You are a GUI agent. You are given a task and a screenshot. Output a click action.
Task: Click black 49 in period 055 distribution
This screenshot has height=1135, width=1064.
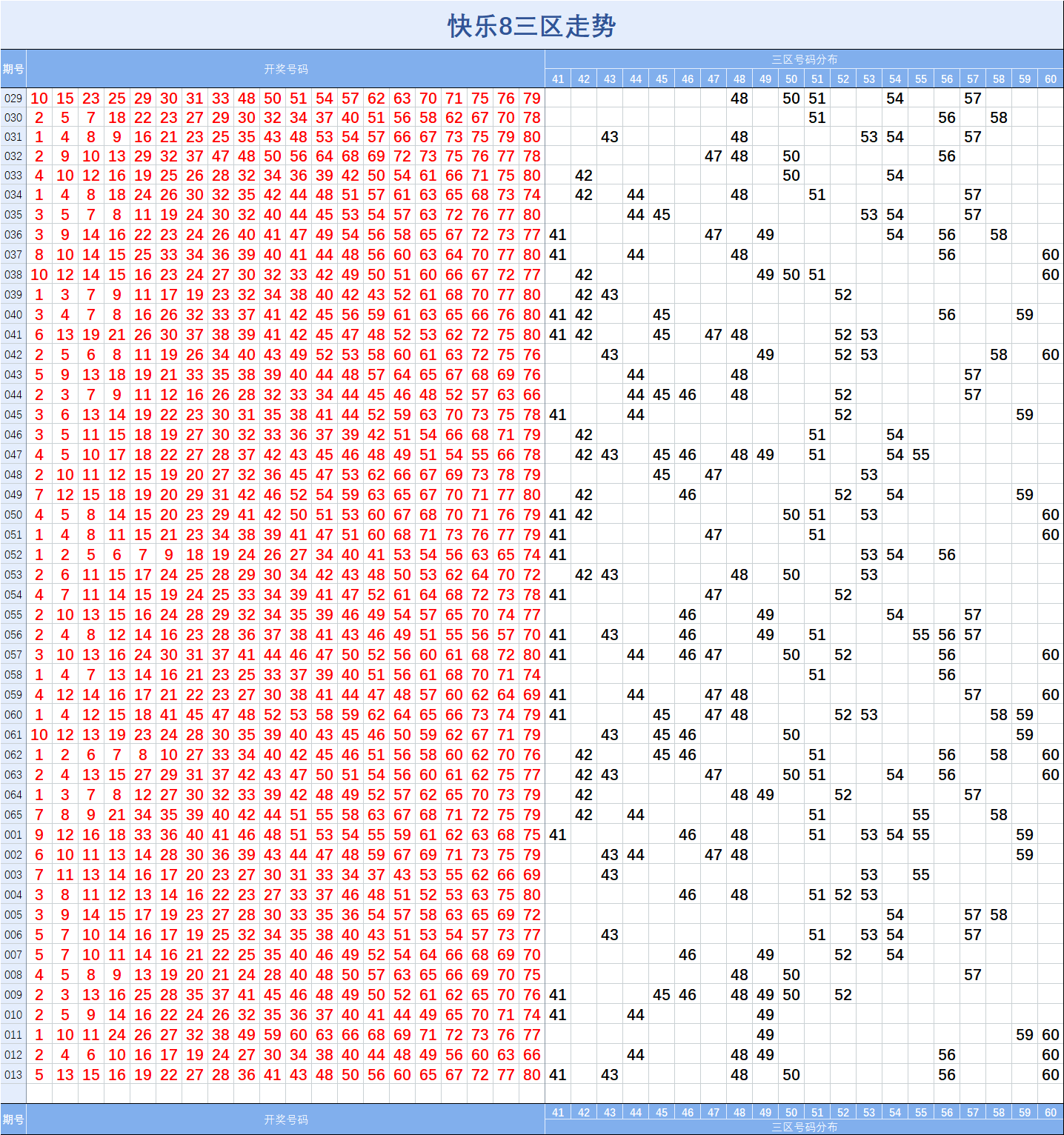point(765,615)
